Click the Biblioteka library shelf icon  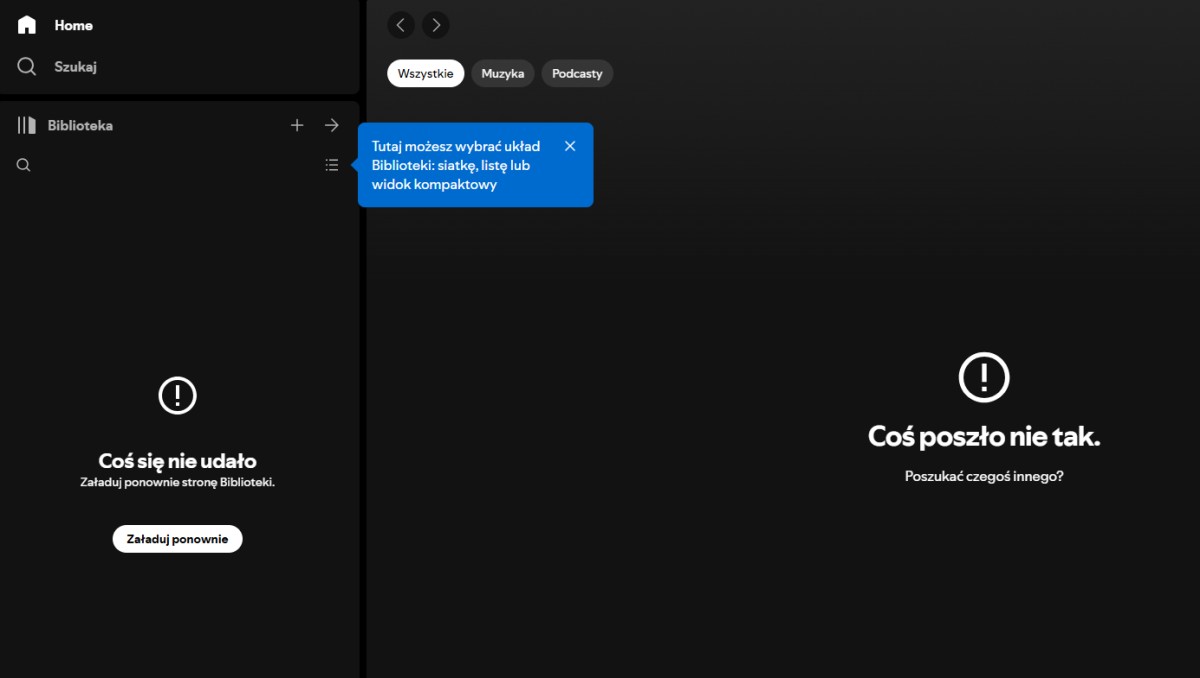[x=26, y=126]
